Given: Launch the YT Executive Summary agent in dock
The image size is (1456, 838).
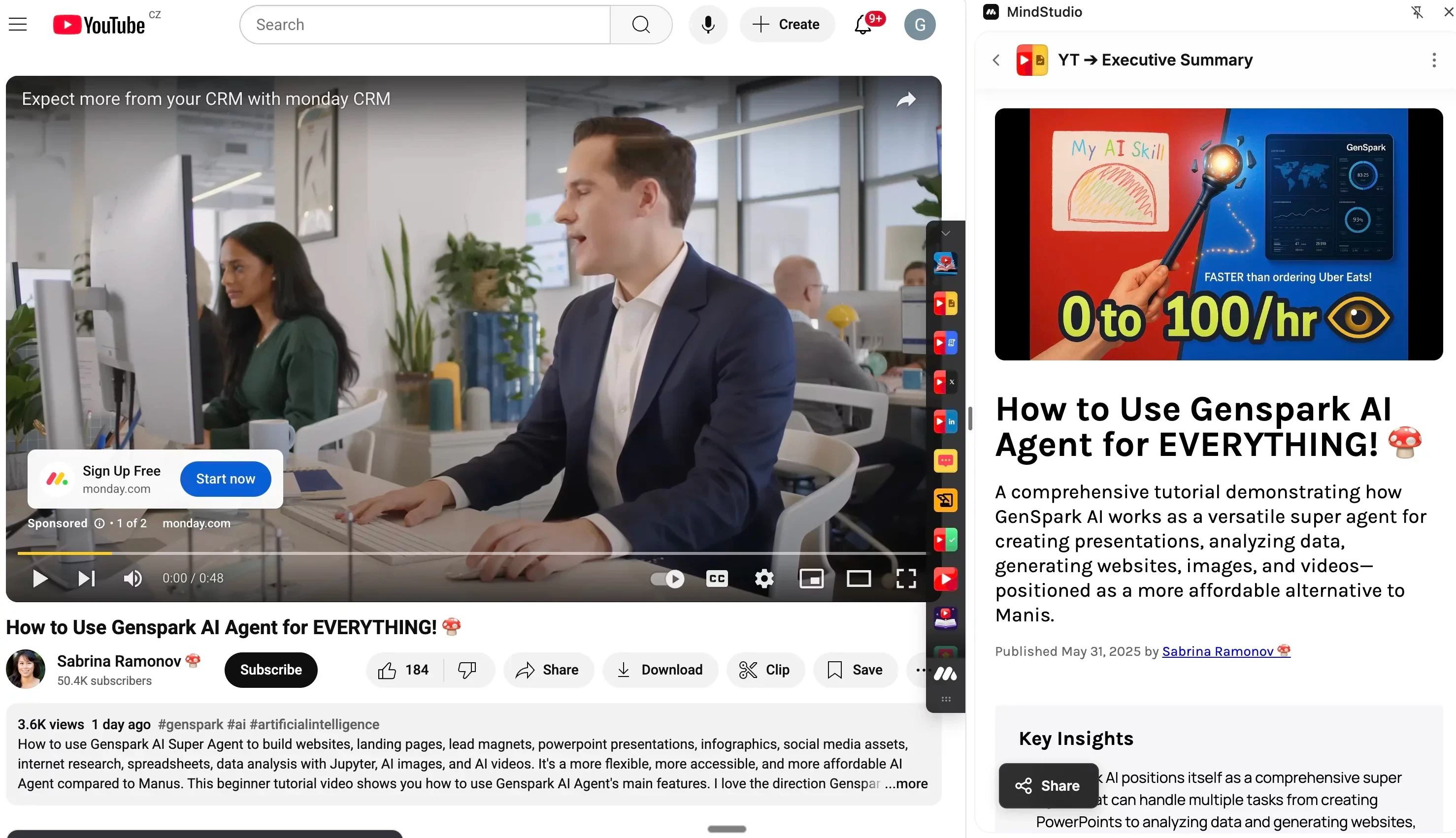Looking at the screenshot, I should coord(945,303).
